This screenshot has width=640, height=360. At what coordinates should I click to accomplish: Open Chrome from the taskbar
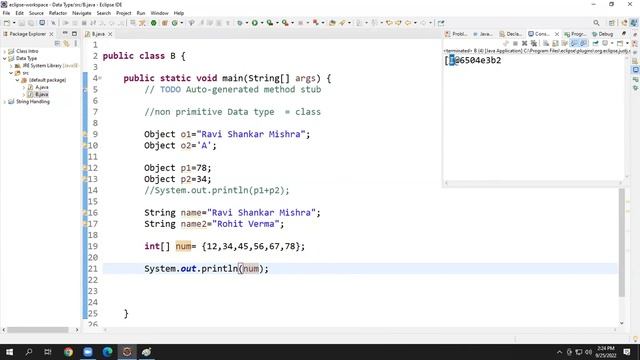click(68, 352)
